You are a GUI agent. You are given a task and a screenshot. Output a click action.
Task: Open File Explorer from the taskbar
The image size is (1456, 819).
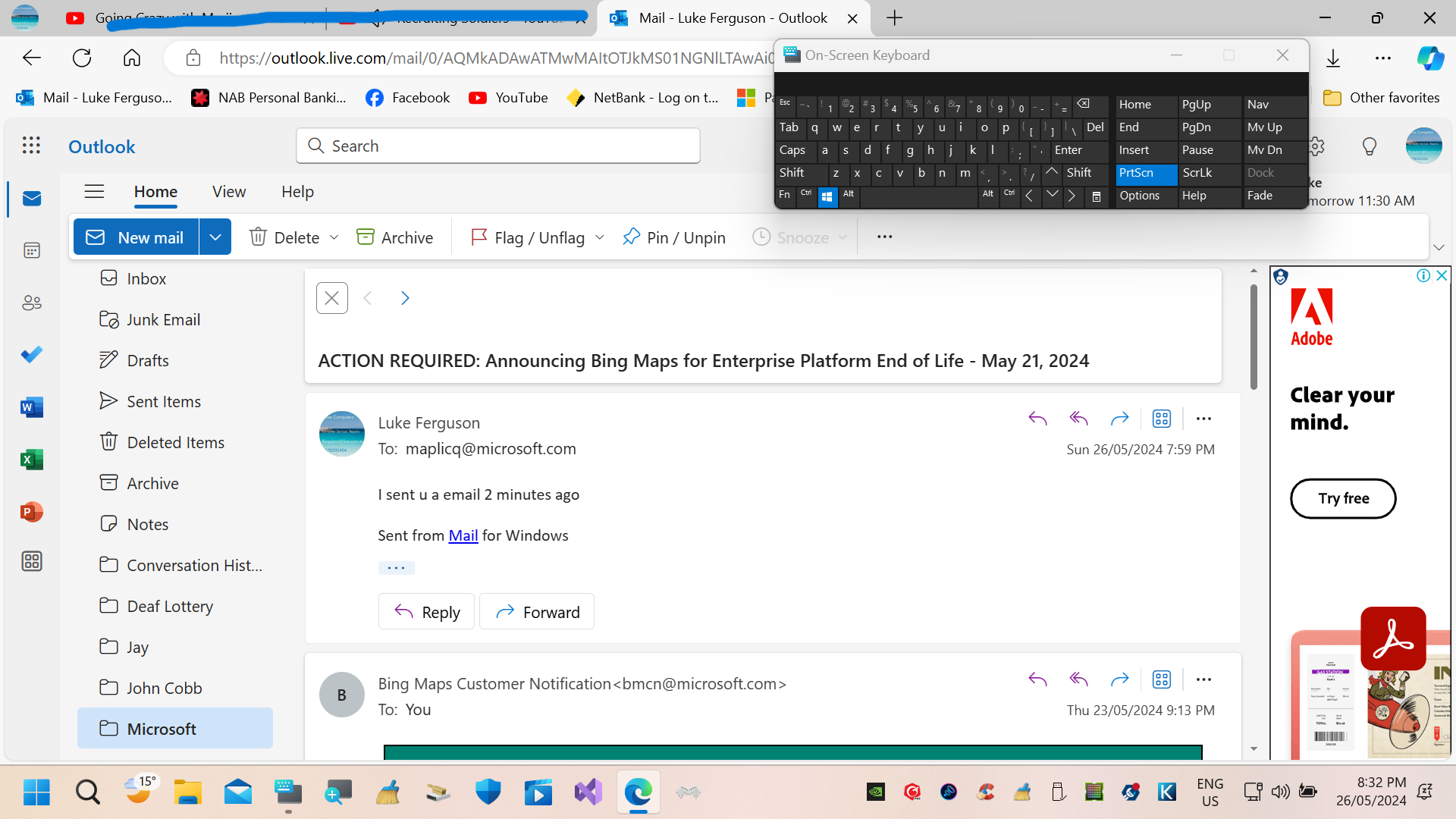(x=187, y=792)
